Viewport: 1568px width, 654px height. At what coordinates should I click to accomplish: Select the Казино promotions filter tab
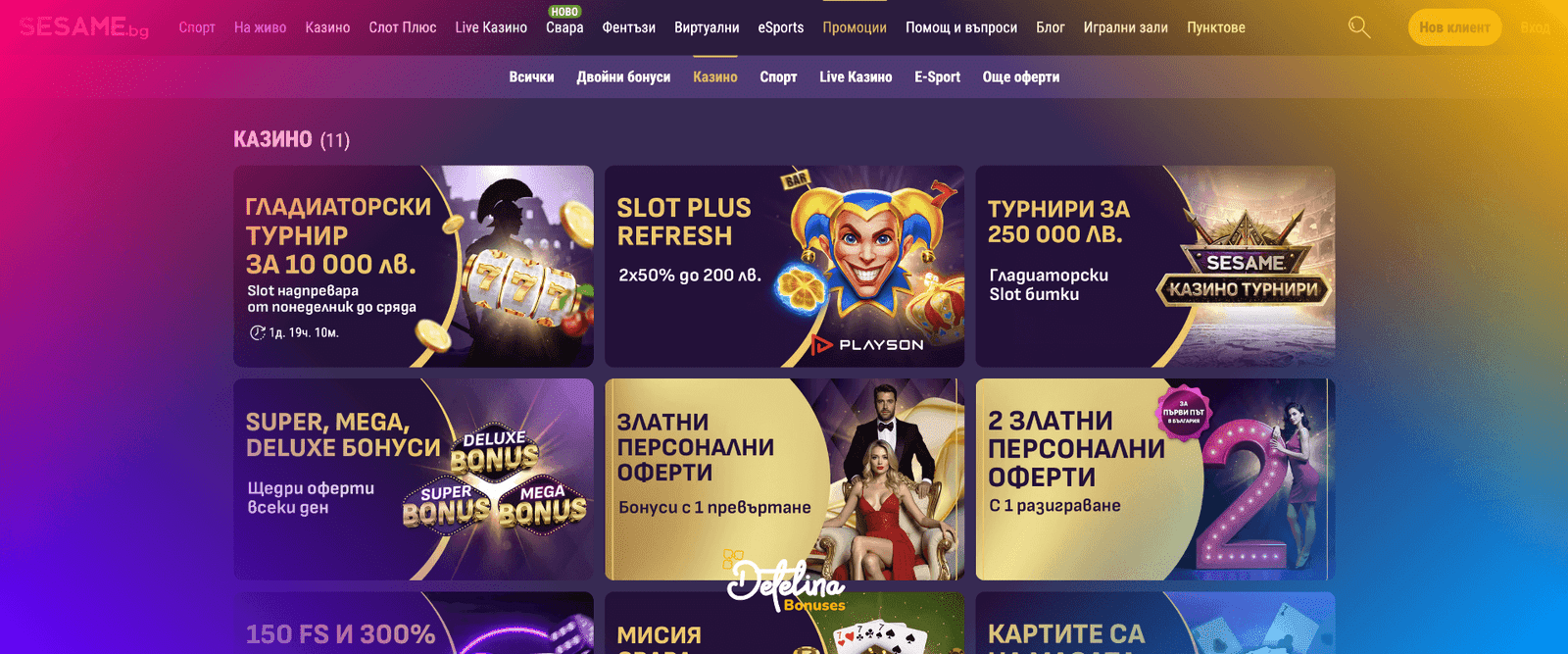click(x=715, y=76)
